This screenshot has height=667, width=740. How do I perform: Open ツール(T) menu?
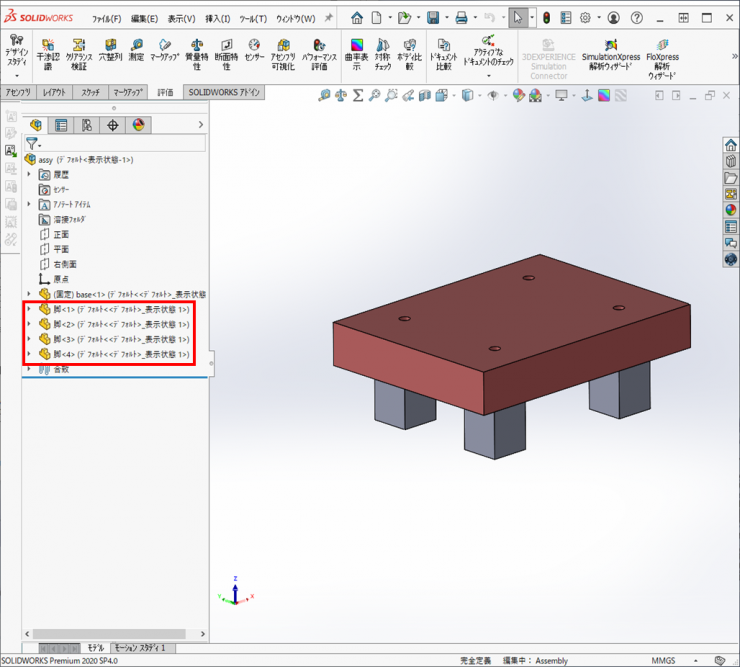pyautogui.click(x=253, y=18)
